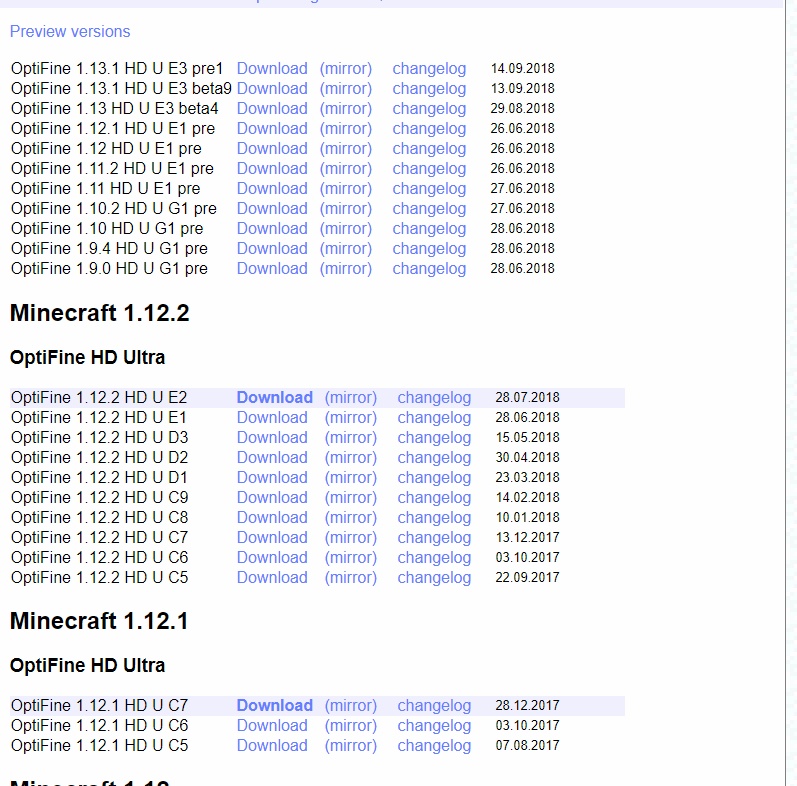The width and height of the screenshot is (797, 786).
Task: View changelog for OptiFine 1.12.1 HD U C7
Action: click(x=434, y=706)
